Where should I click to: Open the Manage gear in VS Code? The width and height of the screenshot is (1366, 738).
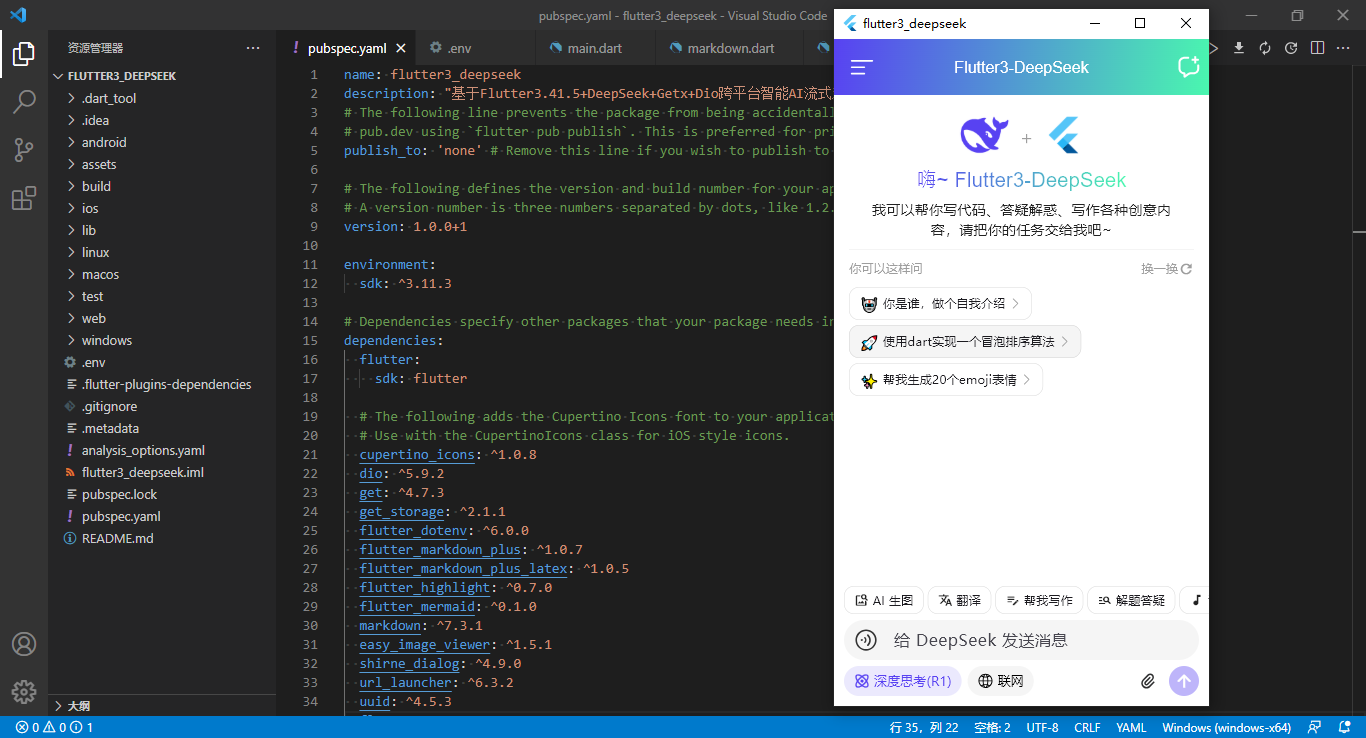pos(24,691)
